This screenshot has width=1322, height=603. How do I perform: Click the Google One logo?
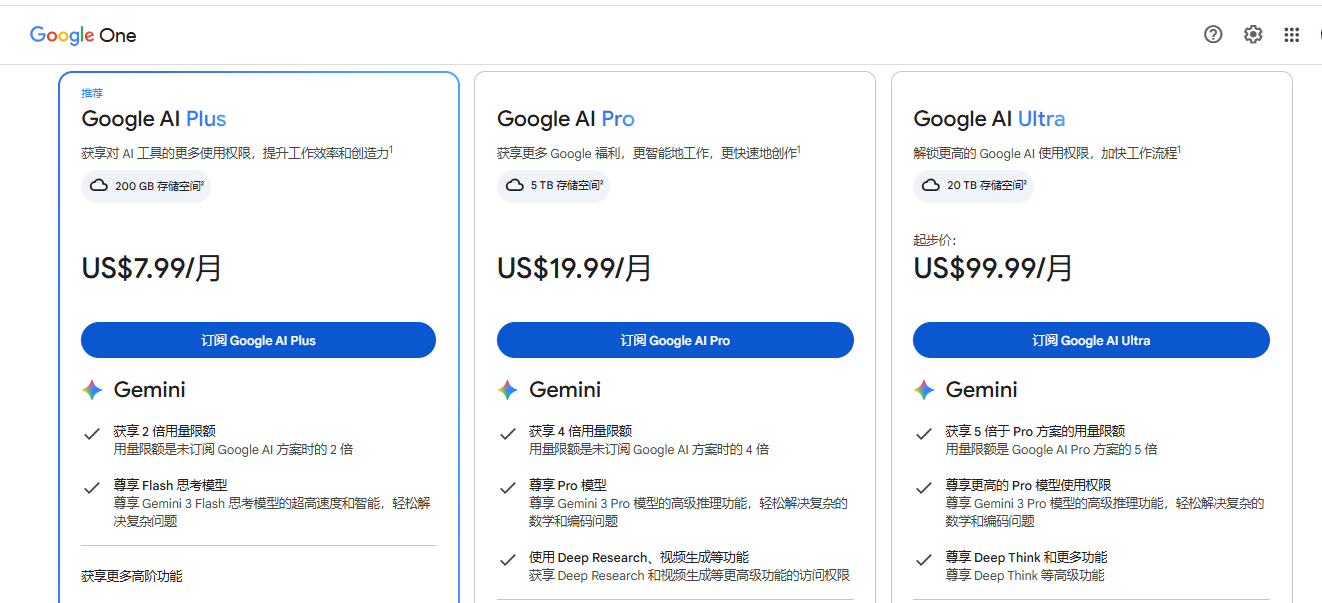click(83, 35)
